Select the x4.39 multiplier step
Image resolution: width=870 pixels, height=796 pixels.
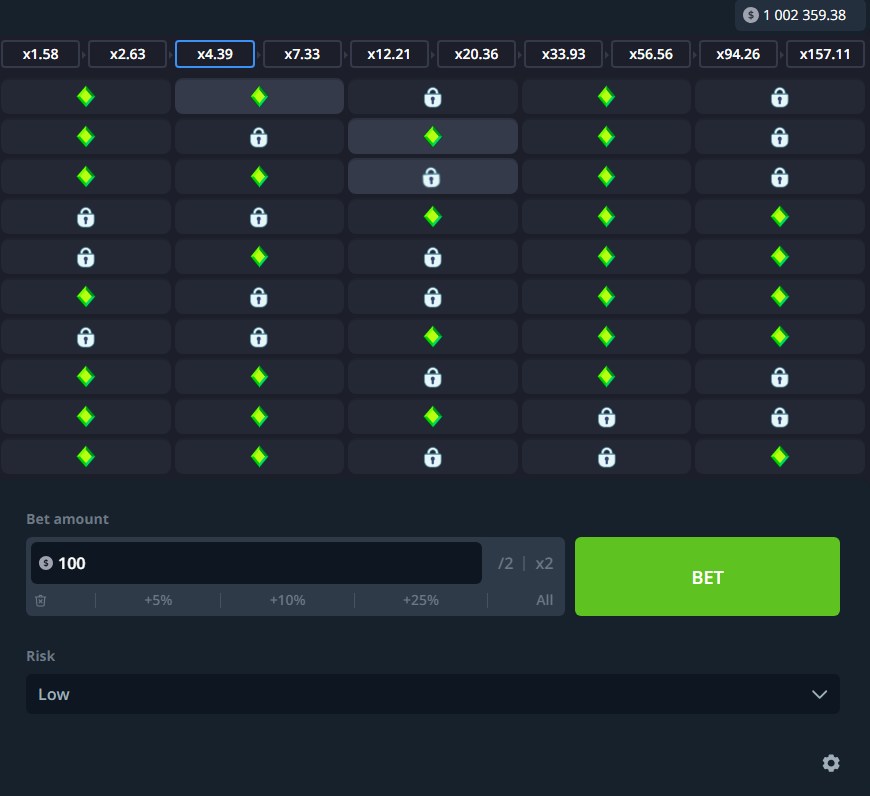tap(215, 54)
